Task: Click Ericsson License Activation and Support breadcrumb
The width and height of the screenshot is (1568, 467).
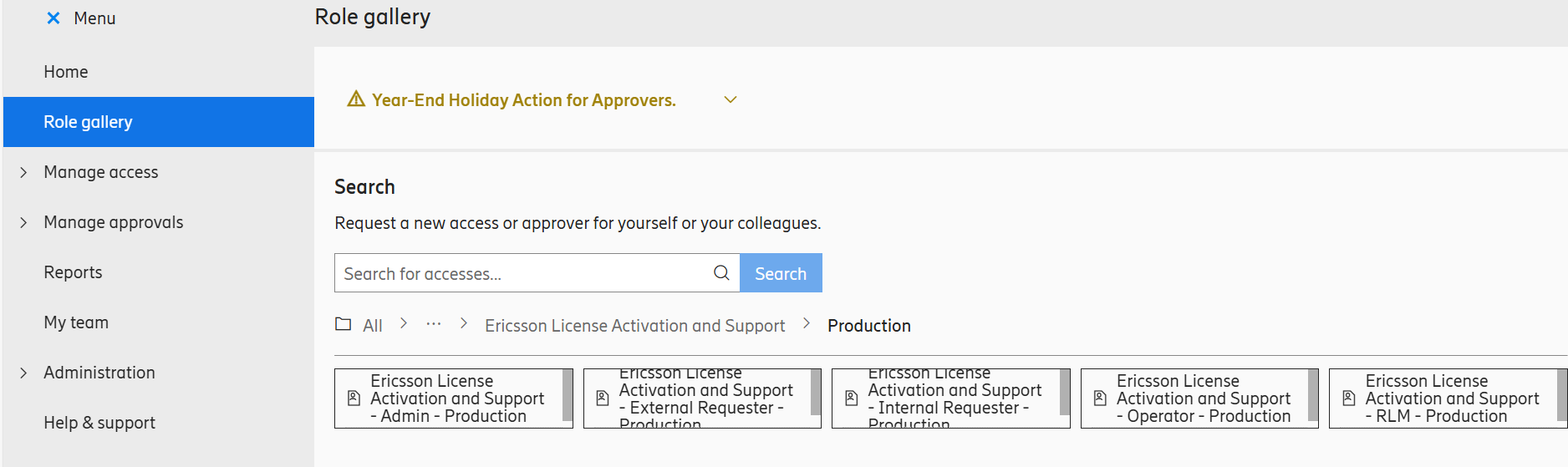Action: click(x=634, y=326)
